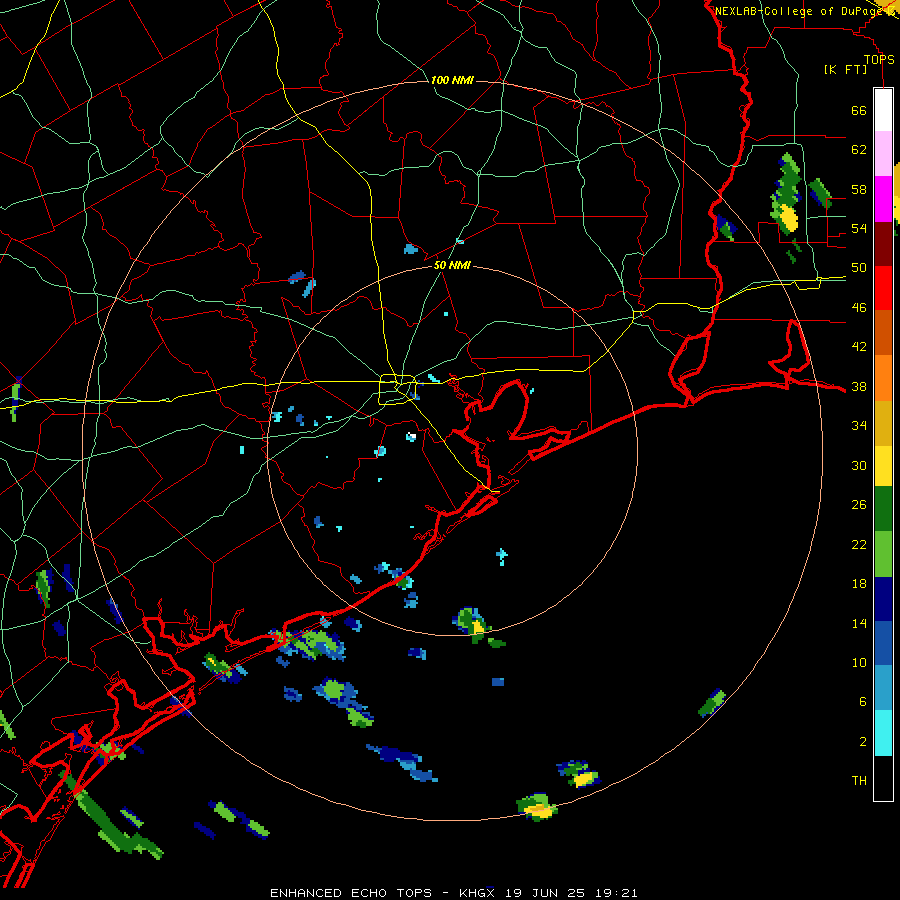This screenshot has width=900, height=900.
Task: Click the legend value '46'
Action: click(859, 308)
